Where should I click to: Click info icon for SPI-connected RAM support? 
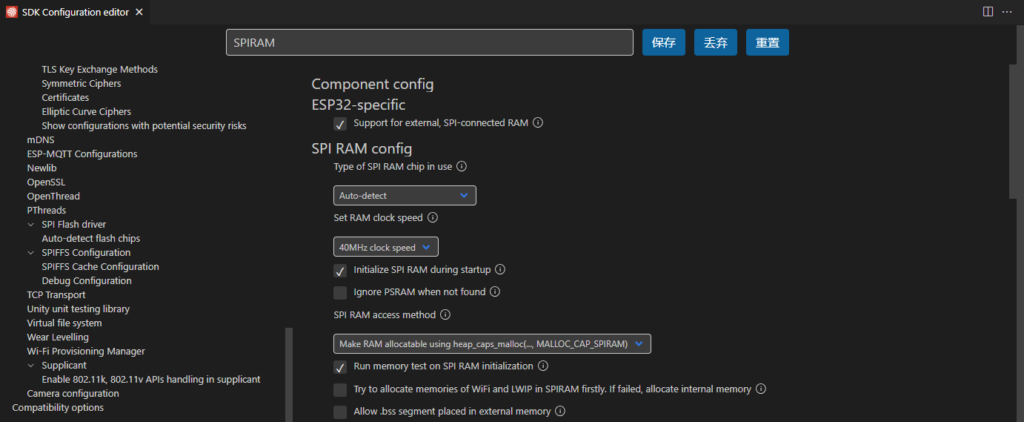pos(537,123)
